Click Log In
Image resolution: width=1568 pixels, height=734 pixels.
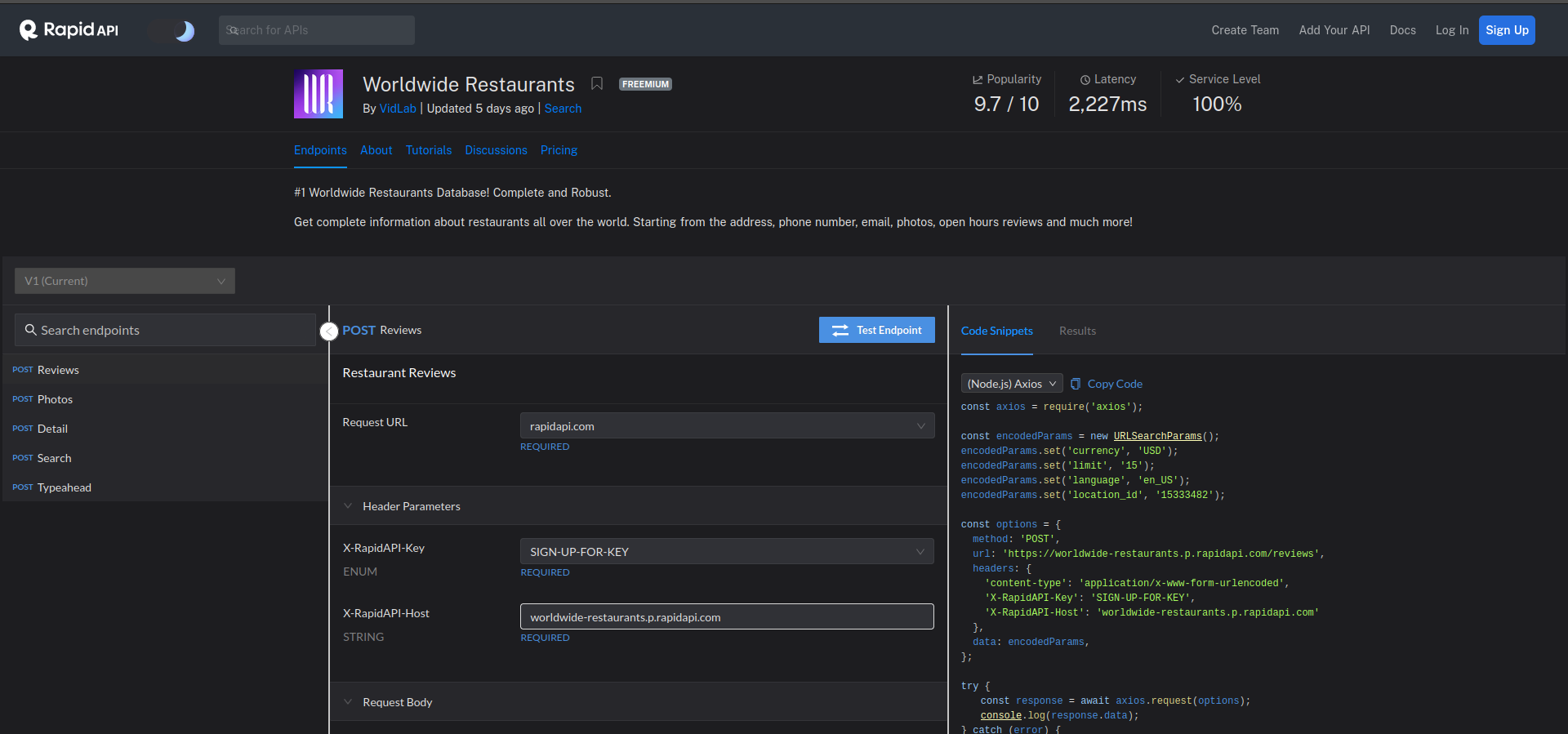click(1451, 30)
